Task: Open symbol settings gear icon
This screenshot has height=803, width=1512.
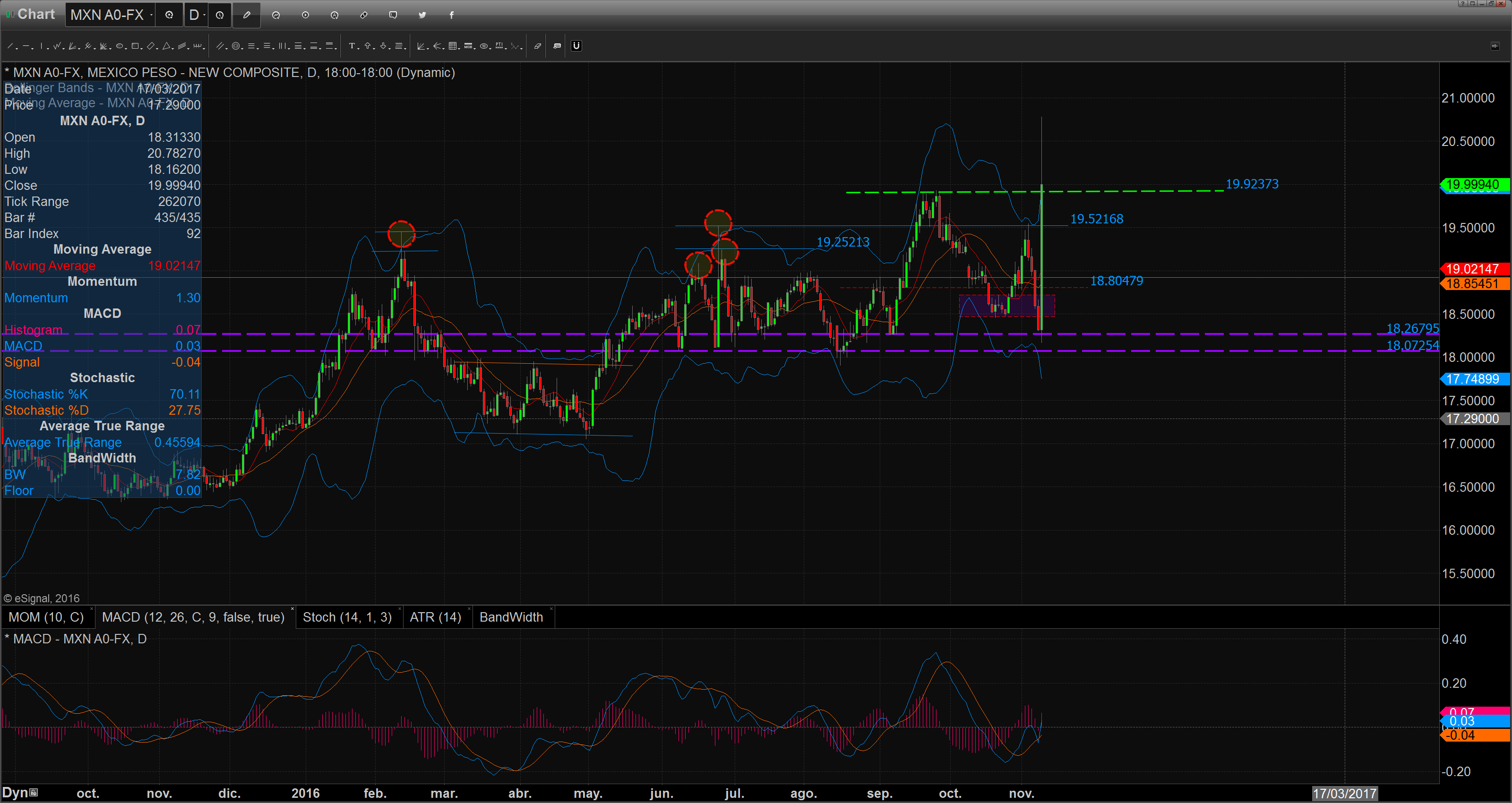Action: coord(169,15)
